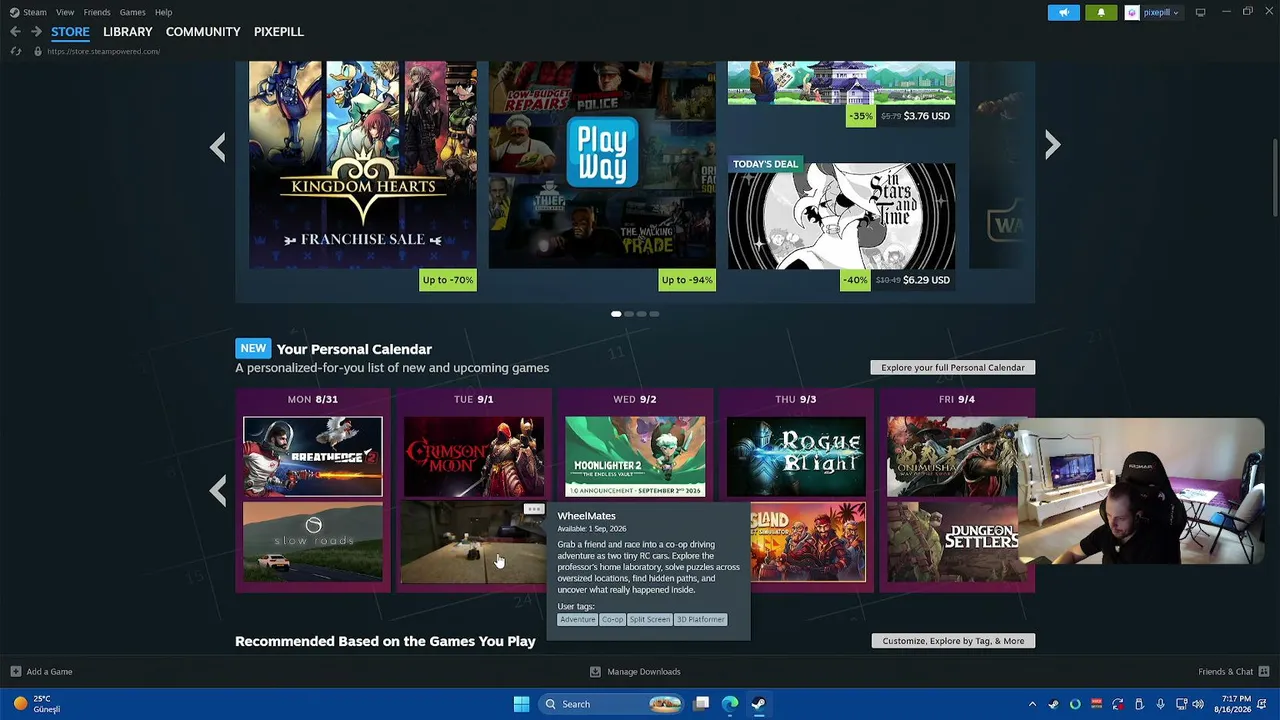Expand the pixepill account dropdown

pos(1175,13)
